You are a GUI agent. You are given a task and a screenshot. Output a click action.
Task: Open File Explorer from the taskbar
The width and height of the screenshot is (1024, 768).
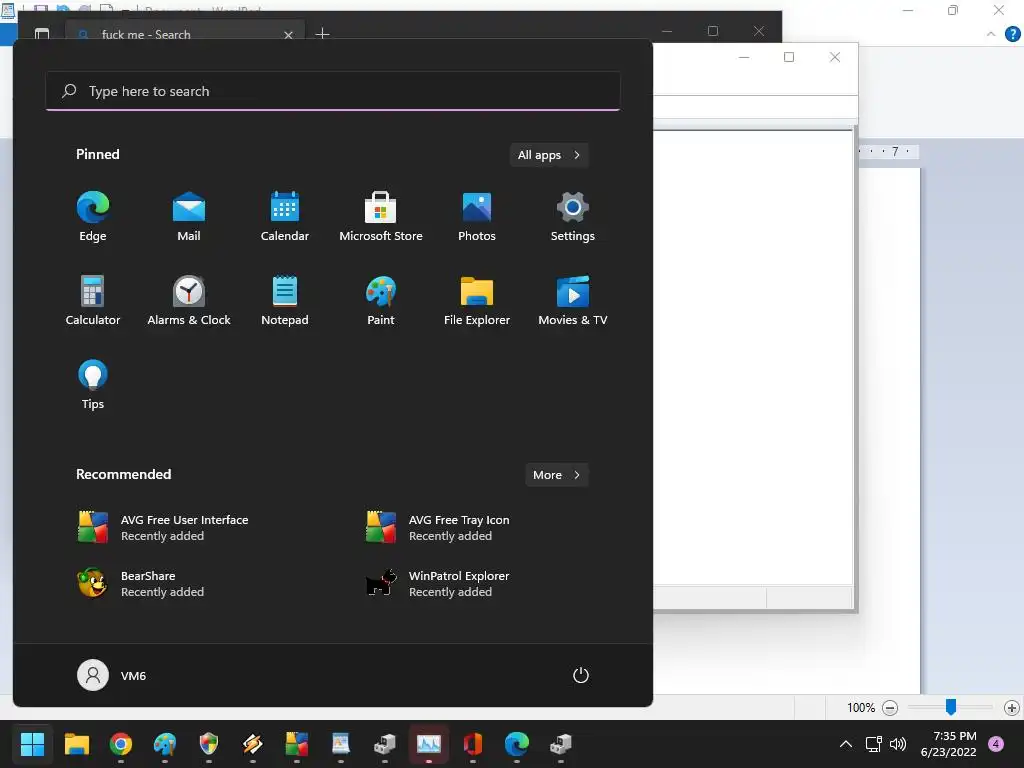pos(76,744)
